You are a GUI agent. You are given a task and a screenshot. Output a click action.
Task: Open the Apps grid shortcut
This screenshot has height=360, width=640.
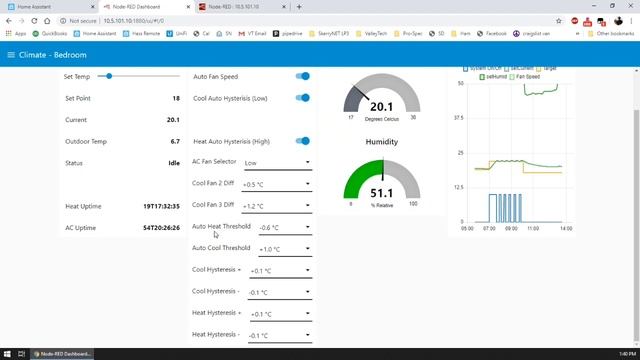[x=16, y=33]
